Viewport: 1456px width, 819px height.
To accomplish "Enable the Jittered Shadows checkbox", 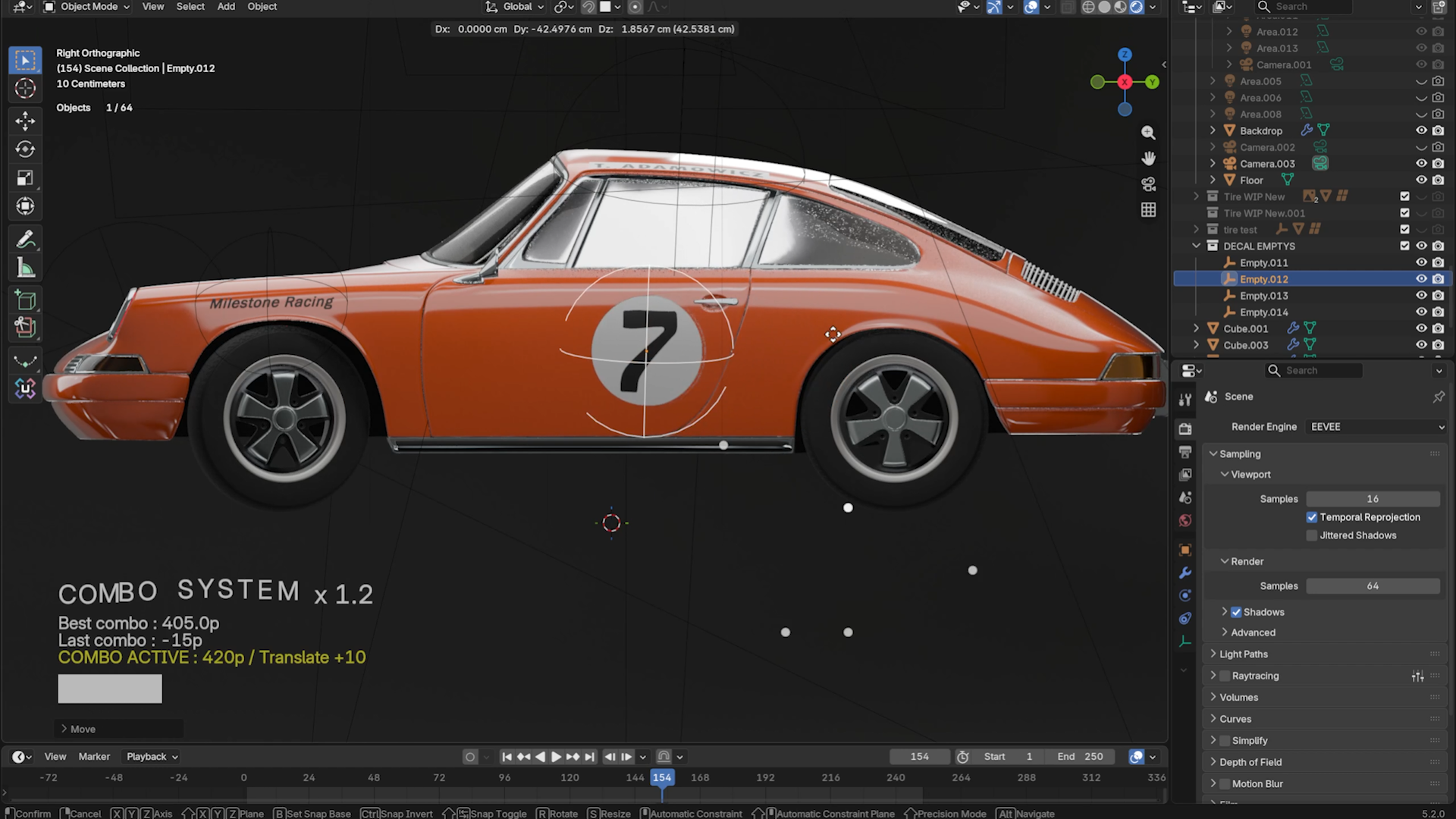I will pyautogui.click(x=1312, y=535).
